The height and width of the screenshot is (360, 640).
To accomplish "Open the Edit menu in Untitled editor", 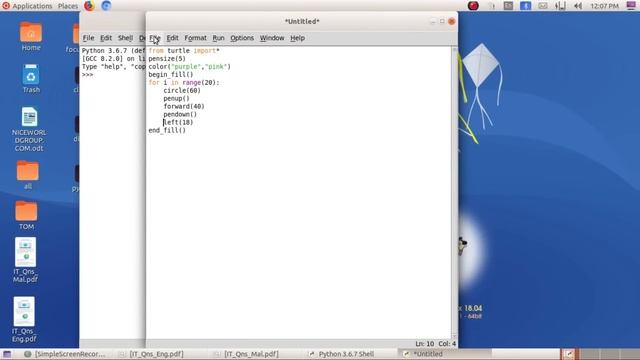I will click(x=172, y=38).
